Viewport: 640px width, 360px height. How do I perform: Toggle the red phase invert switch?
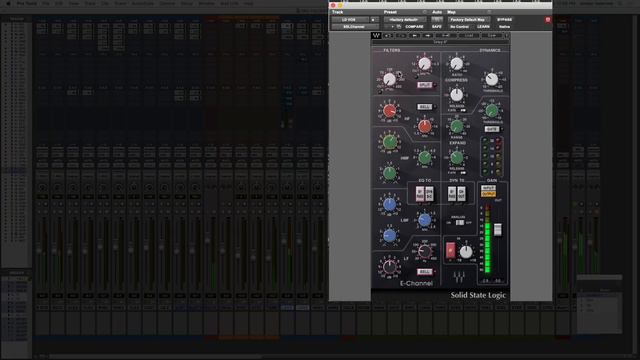tap(450, 250)
